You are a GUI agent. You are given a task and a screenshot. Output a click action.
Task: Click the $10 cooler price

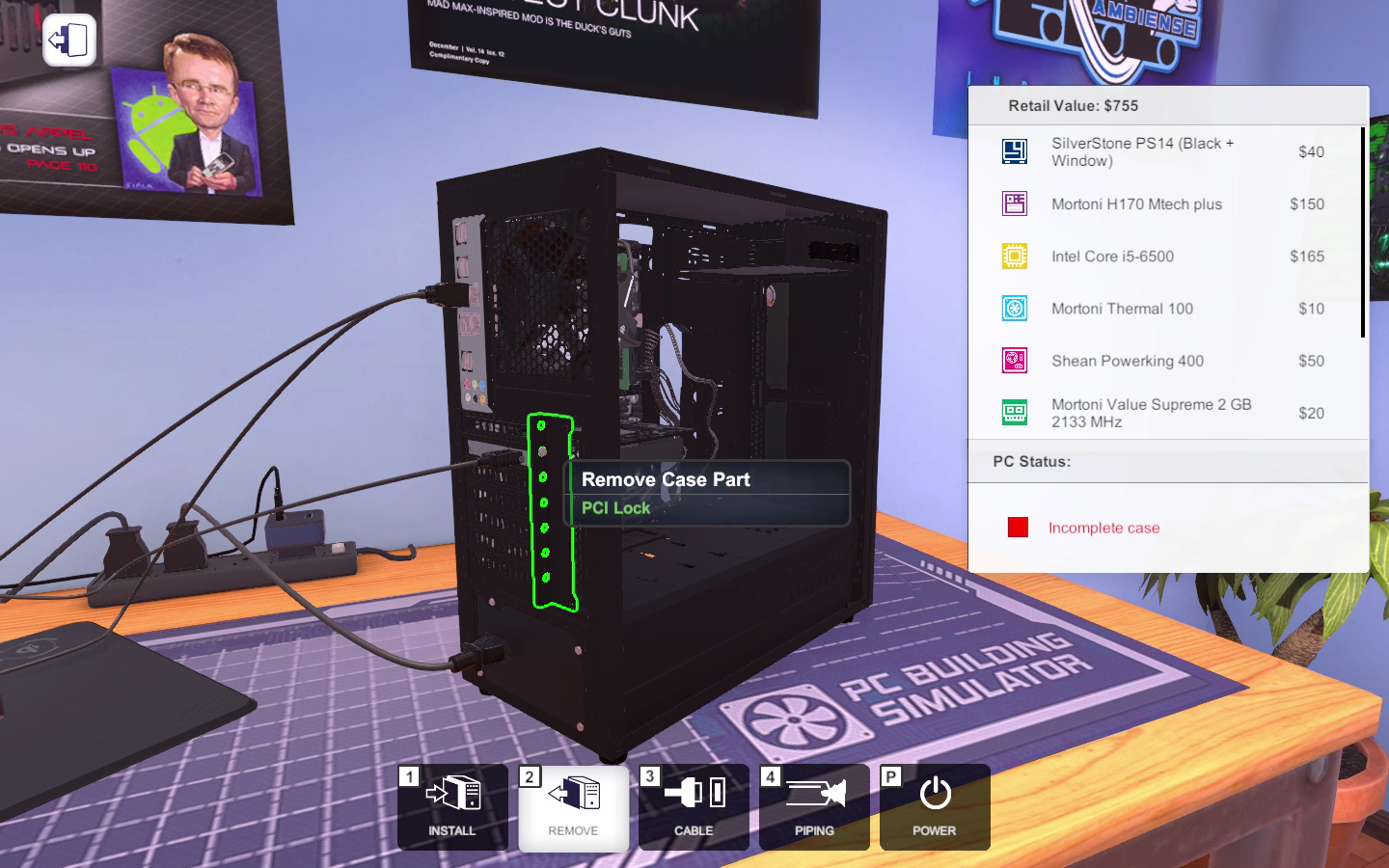coord(1311,309)
